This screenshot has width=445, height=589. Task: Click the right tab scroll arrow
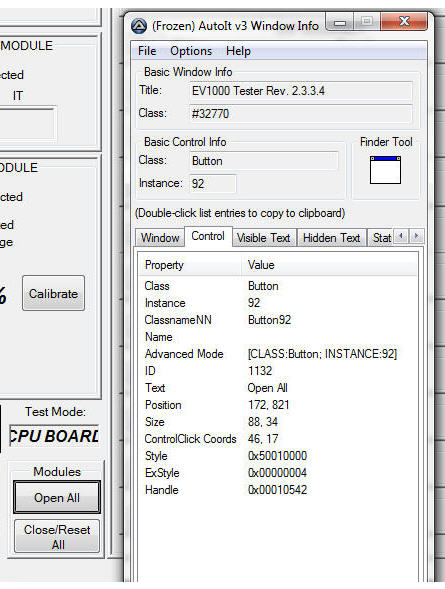[416, 236]
